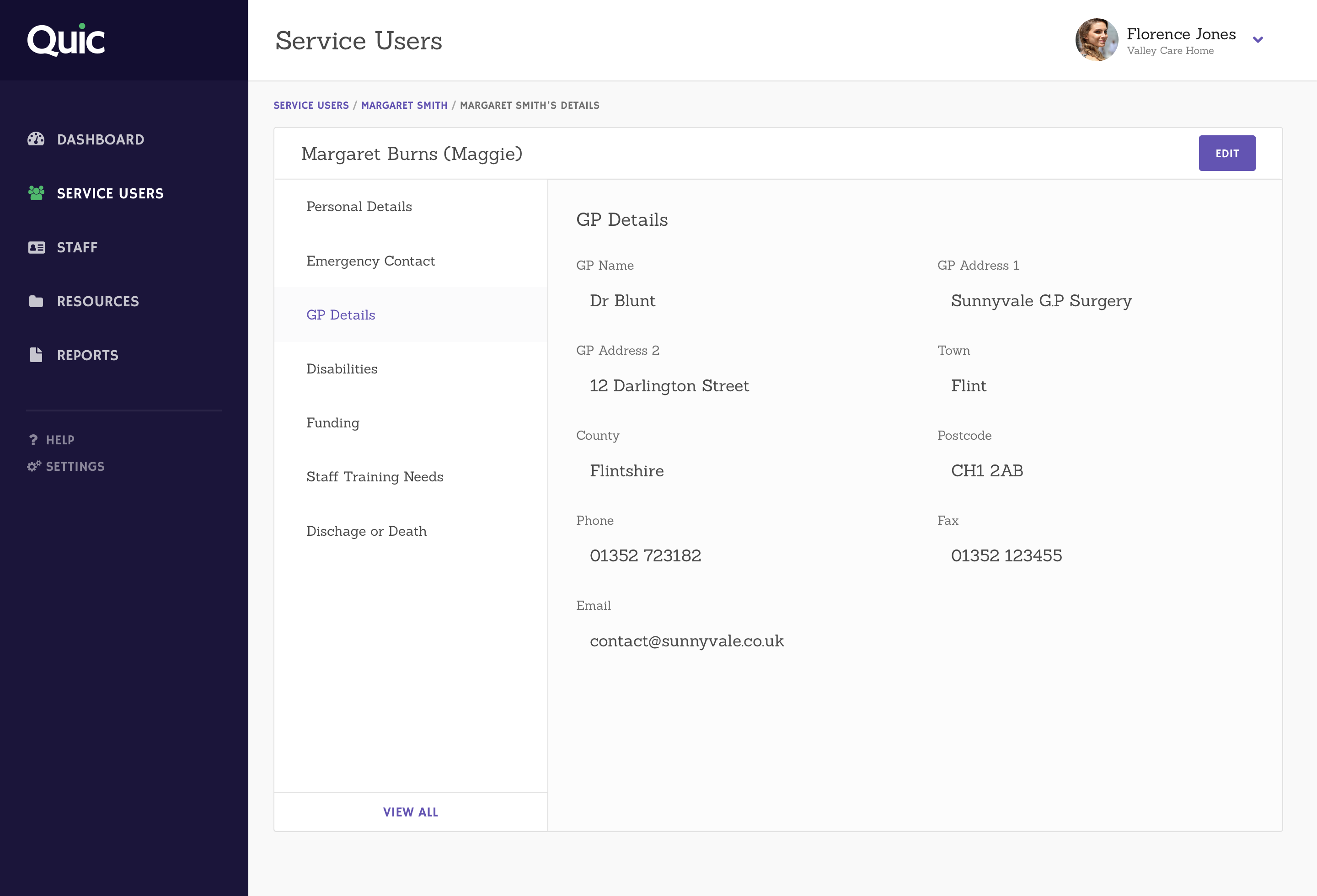
Task: Open the Help link
Action: click(60, 440)
